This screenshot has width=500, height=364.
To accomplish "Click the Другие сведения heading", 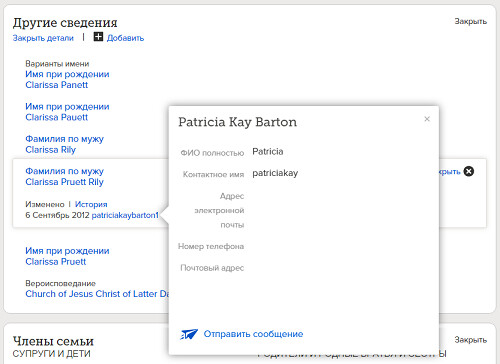I will pyautogui.click(x=65, y=23).
